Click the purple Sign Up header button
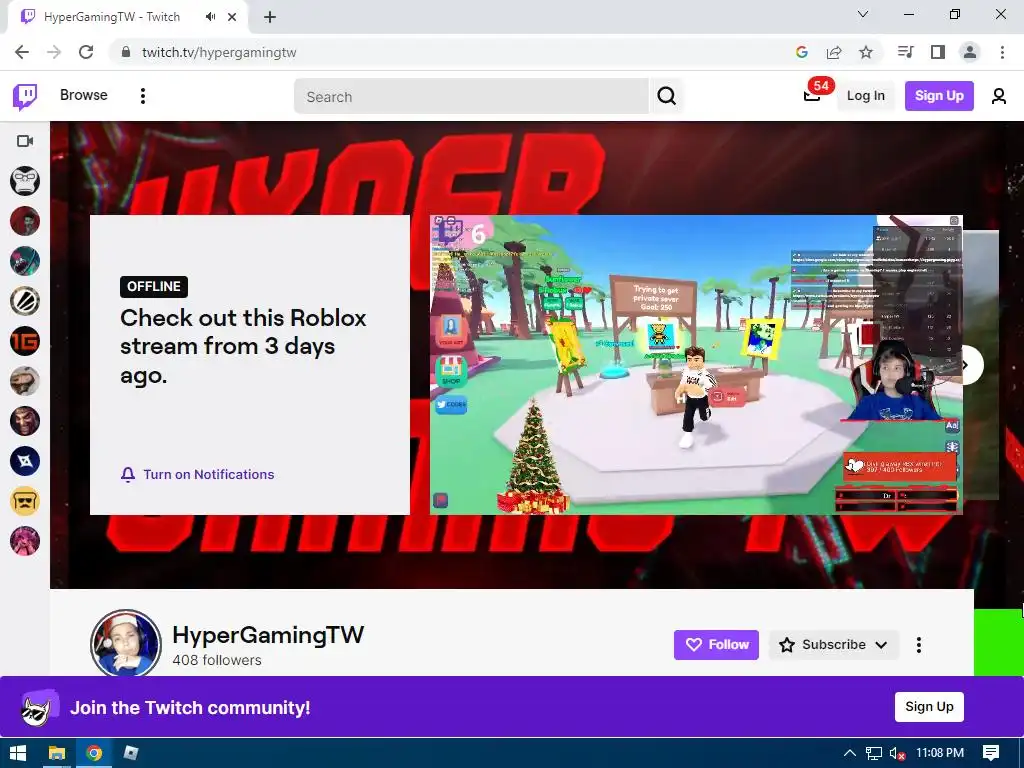The width and height of the screenshot is (1024, 768). [x=939, y=96]
